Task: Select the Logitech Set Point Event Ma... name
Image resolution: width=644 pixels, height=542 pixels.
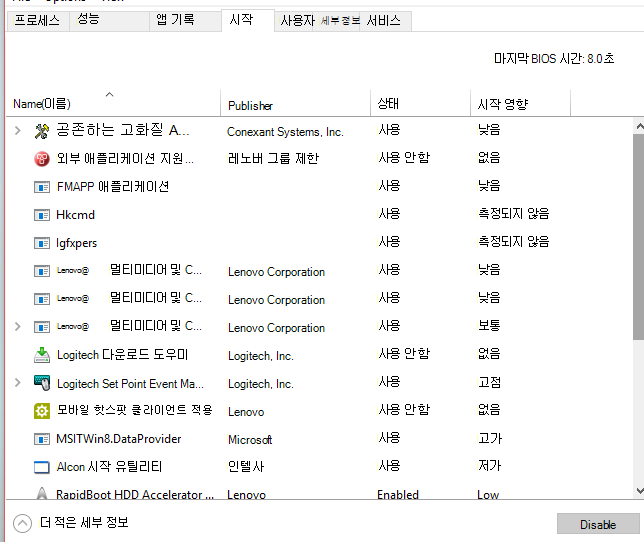Action: pyautogui.click(x=130, y=384)
